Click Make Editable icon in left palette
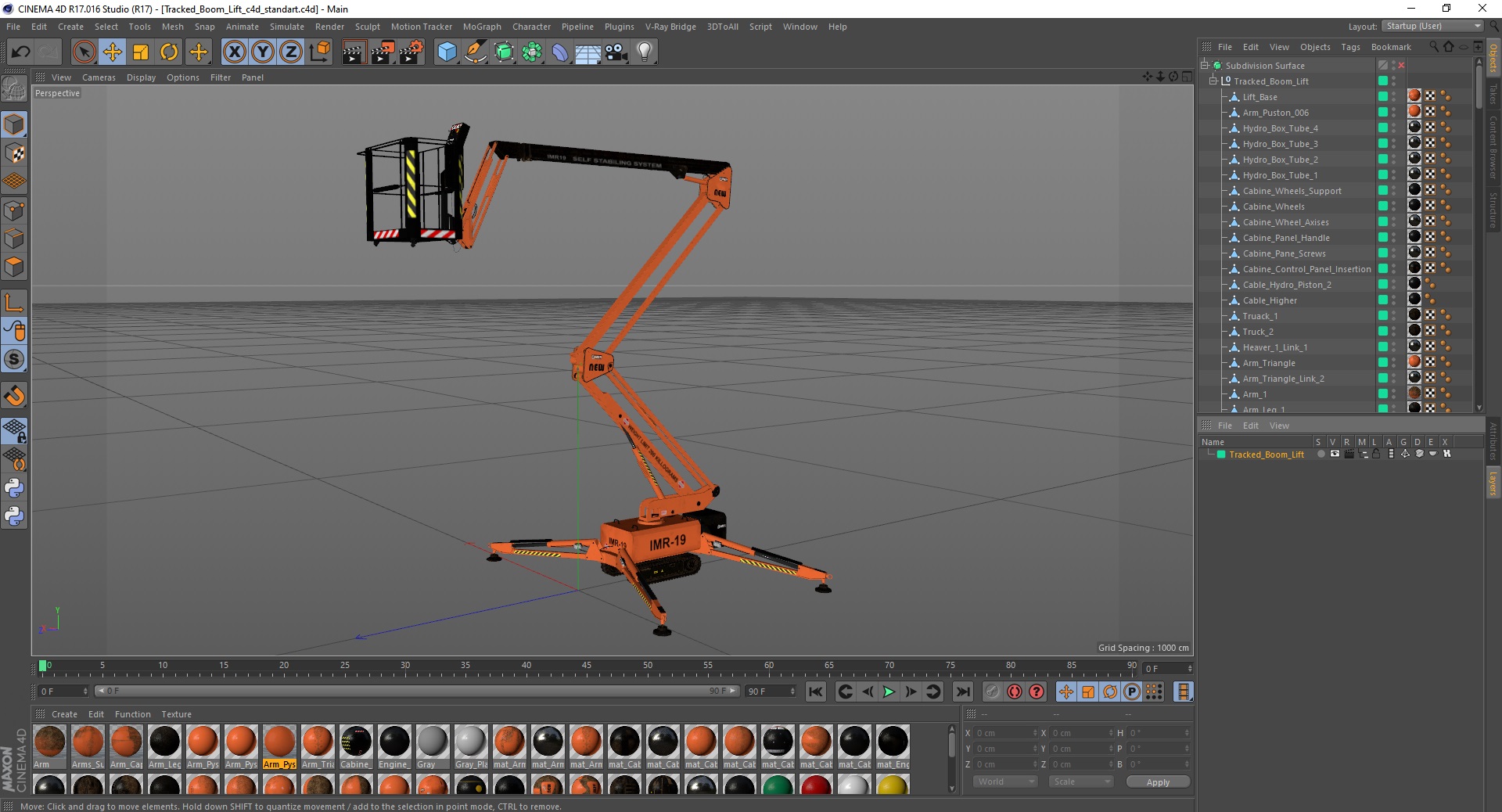1502x812 pixels. click(x=14, y=89)
